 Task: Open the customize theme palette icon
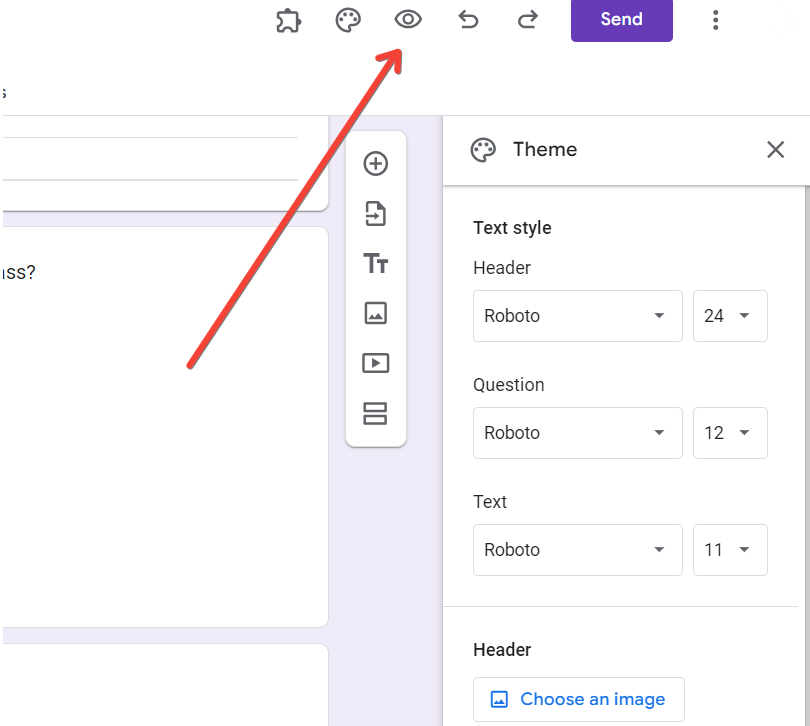348,20
